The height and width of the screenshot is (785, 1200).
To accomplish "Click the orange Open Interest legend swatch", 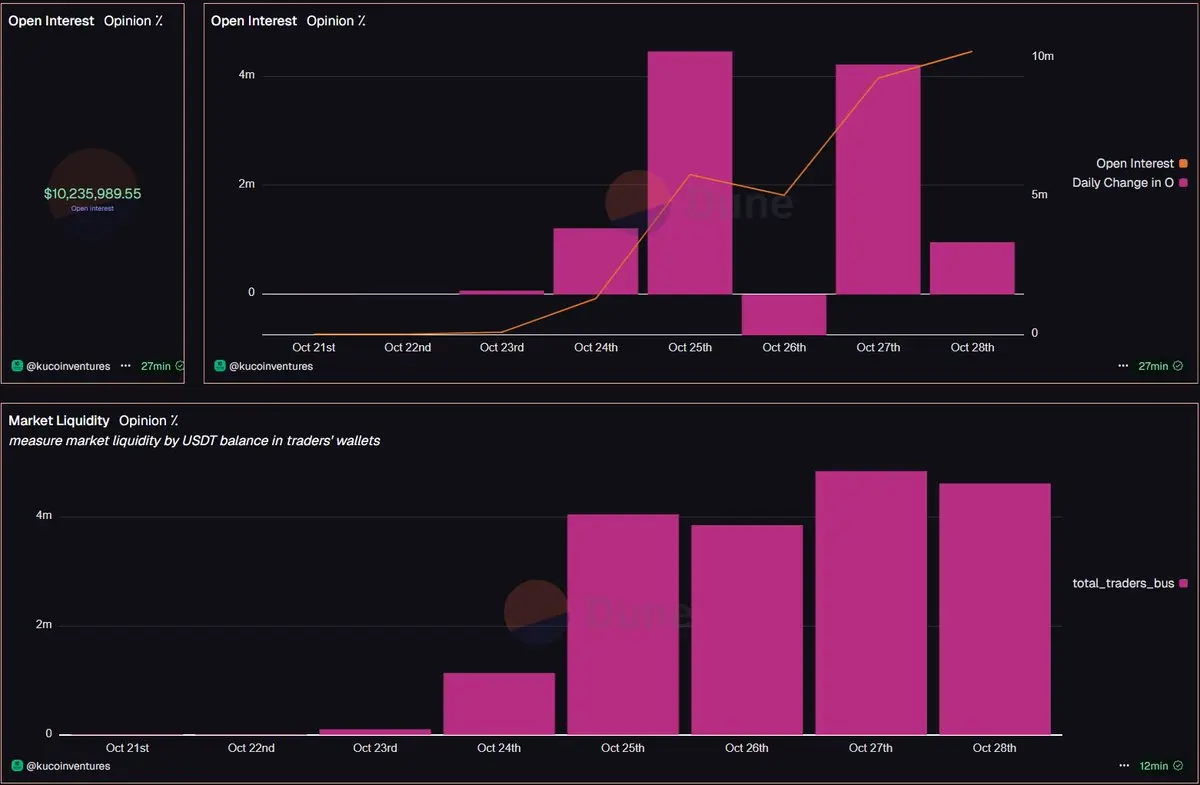I will tap(1184, 163).
